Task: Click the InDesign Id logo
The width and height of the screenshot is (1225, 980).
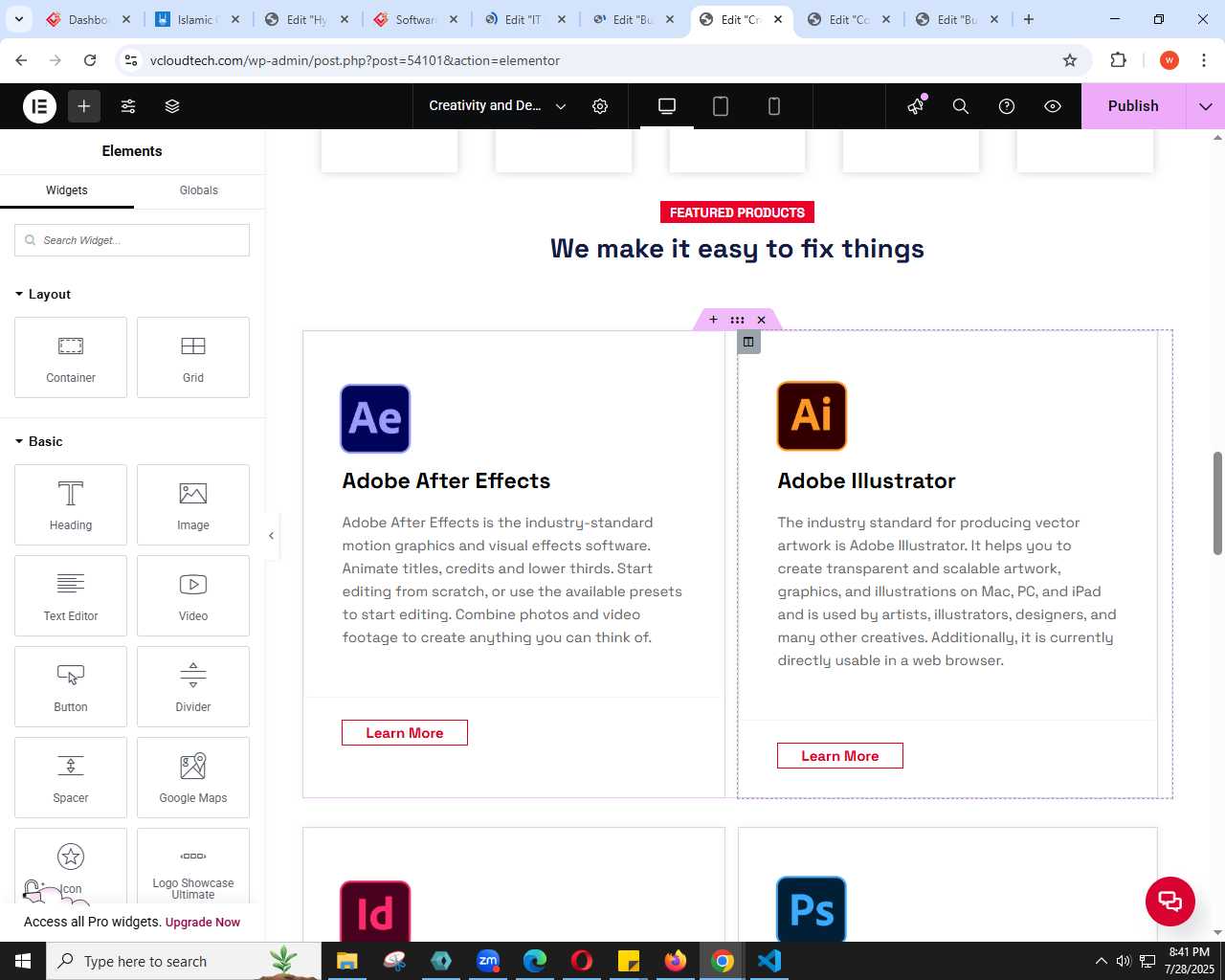Action: click(375, 911)
